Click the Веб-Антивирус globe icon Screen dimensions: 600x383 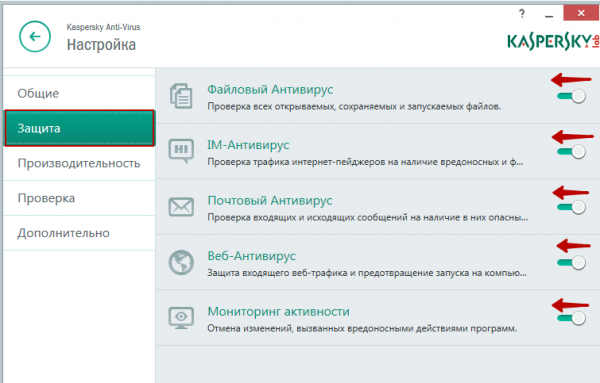tap(181, 262)
